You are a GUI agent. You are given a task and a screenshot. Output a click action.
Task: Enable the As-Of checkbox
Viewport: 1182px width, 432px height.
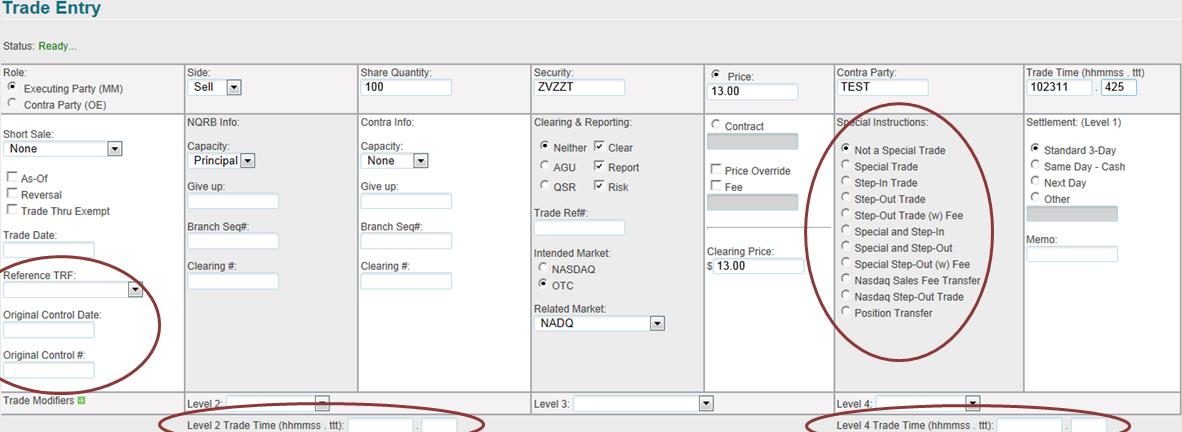(12, 177)
